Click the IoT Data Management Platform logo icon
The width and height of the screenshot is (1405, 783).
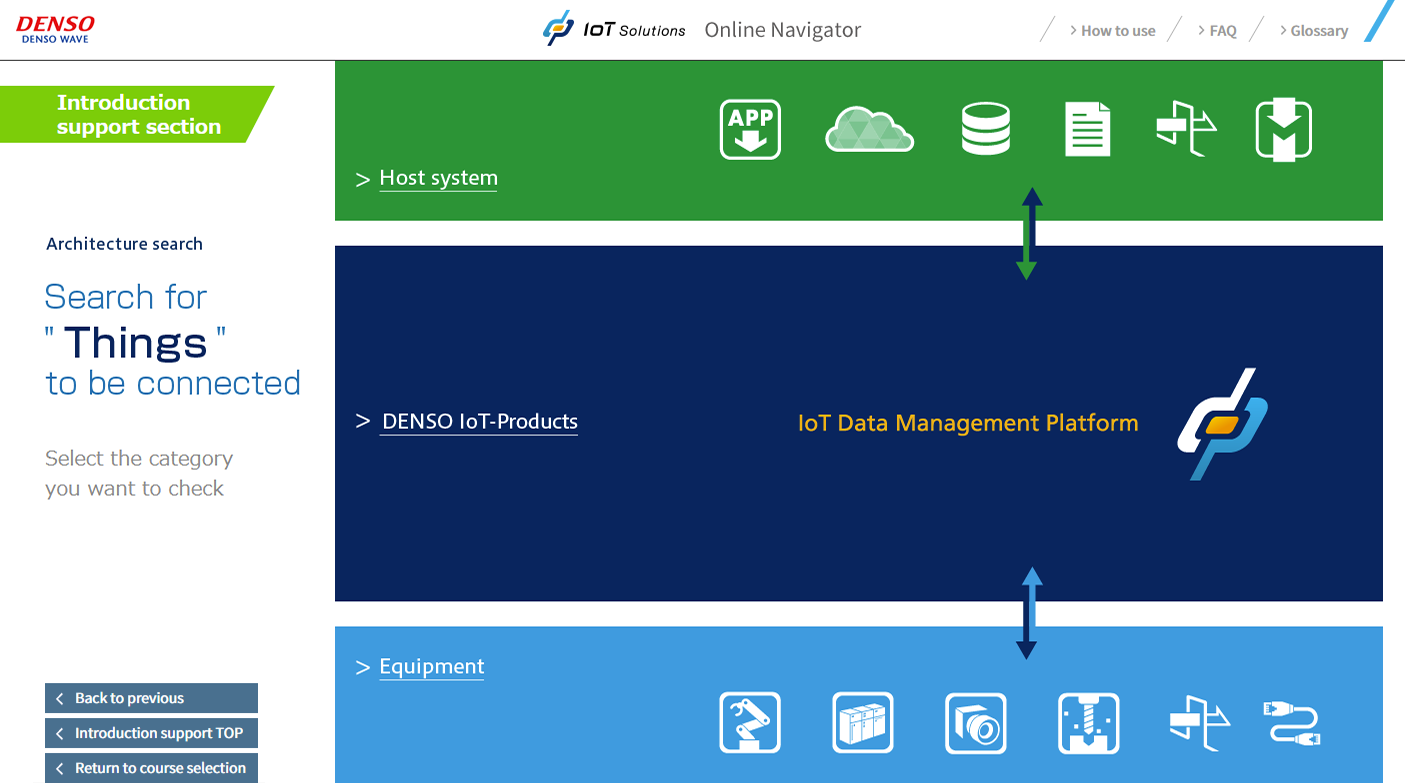click(1223, 424)
